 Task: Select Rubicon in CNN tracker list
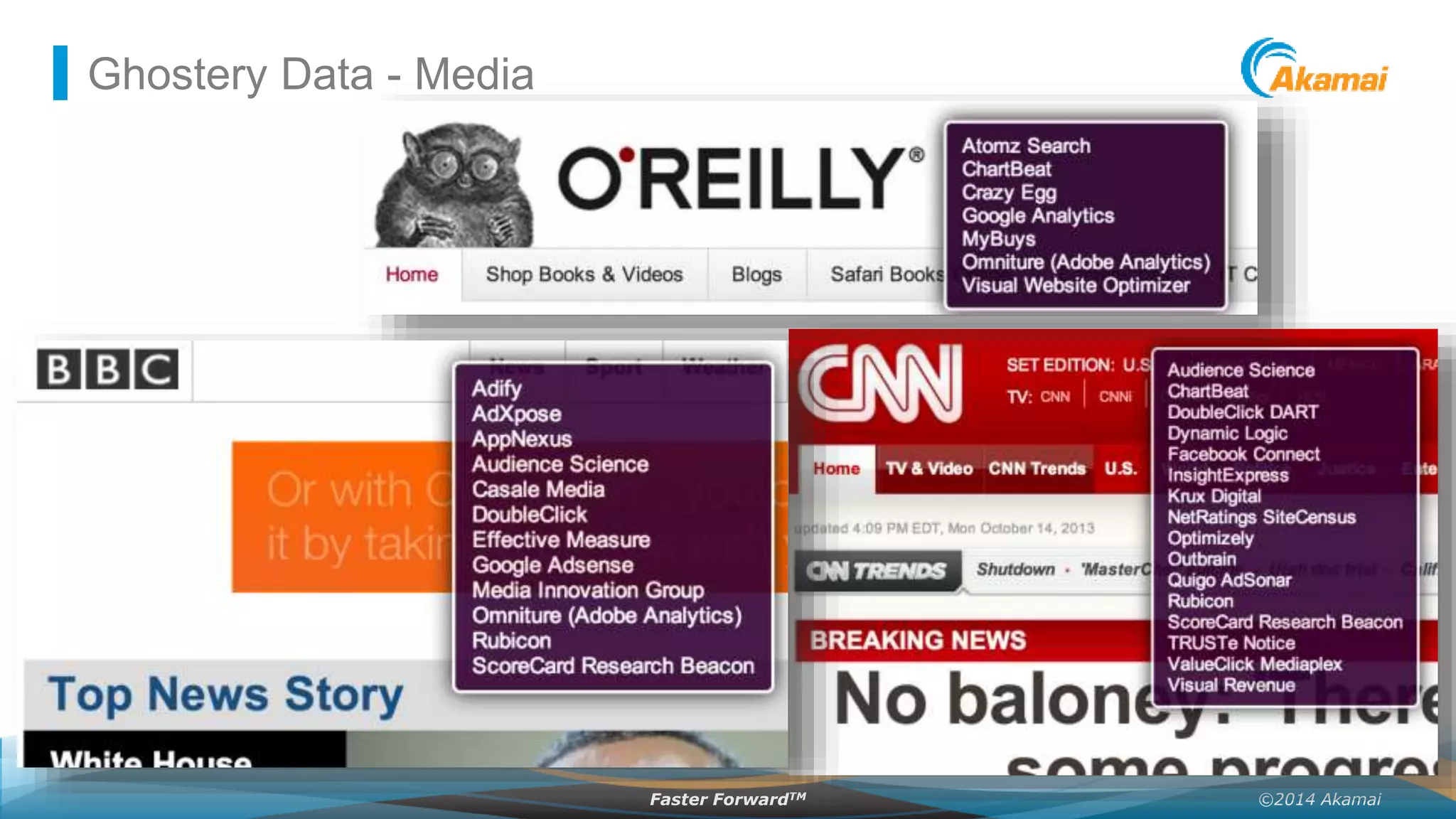1200,601
